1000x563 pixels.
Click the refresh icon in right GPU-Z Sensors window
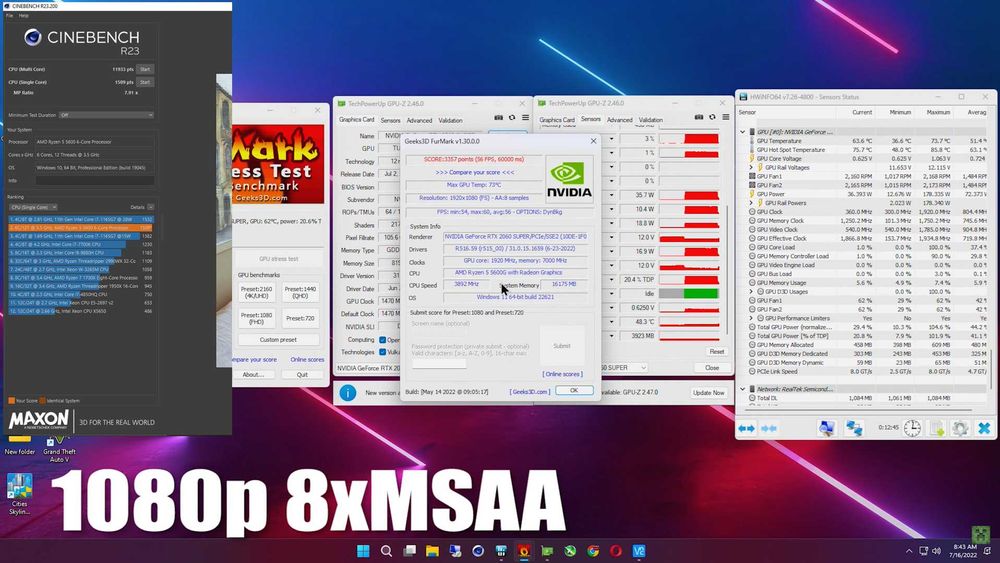712,117
